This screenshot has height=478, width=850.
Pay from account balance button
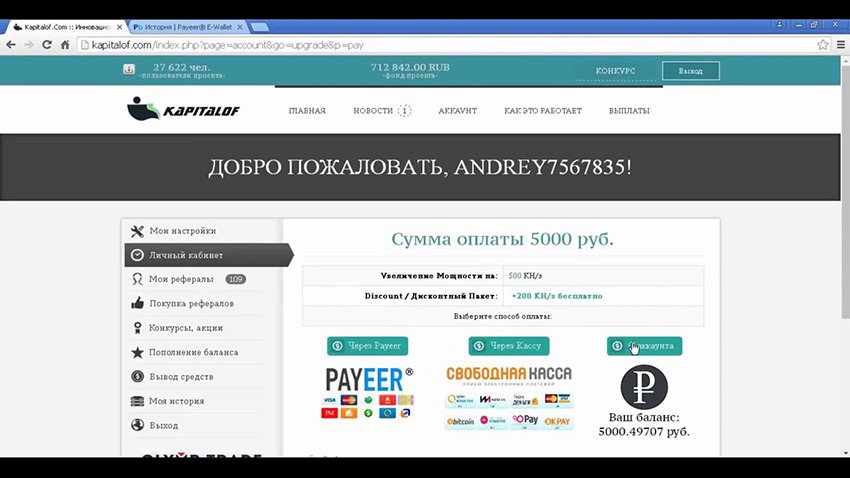(645, 346)
